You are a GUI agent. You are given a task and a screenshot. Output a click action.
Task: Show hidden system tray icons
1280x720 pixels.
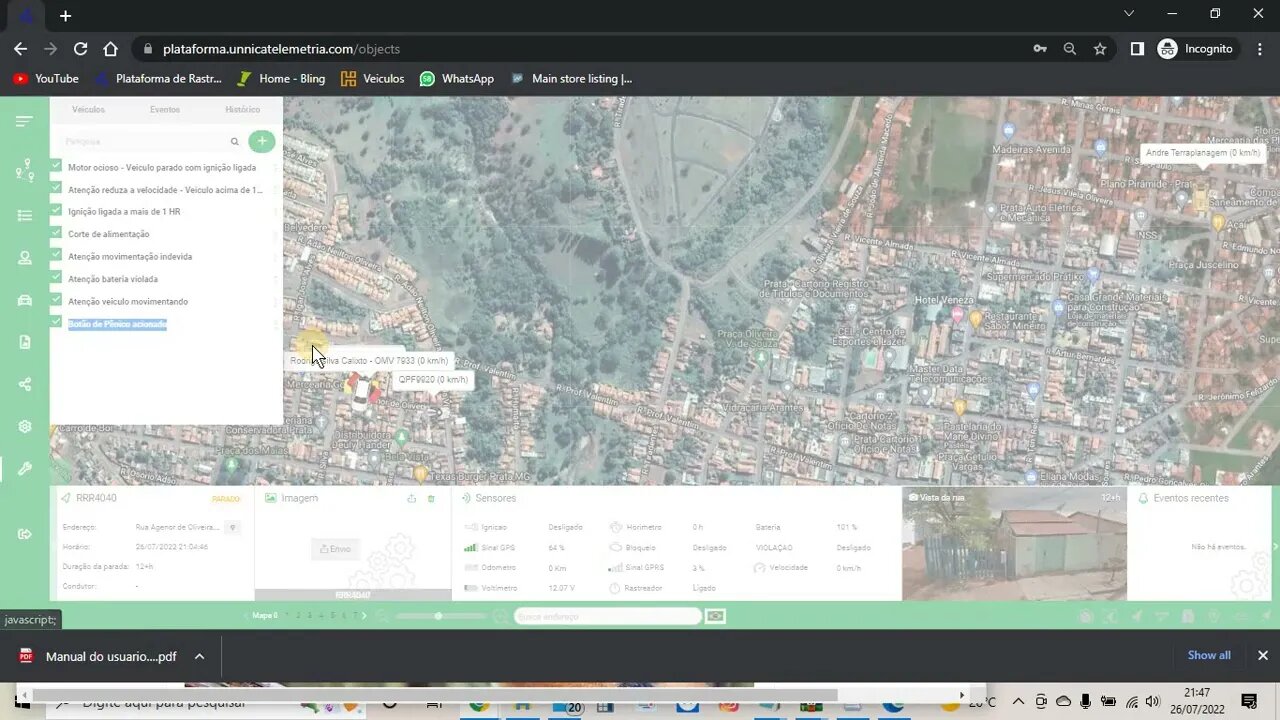coord(1018,702)
